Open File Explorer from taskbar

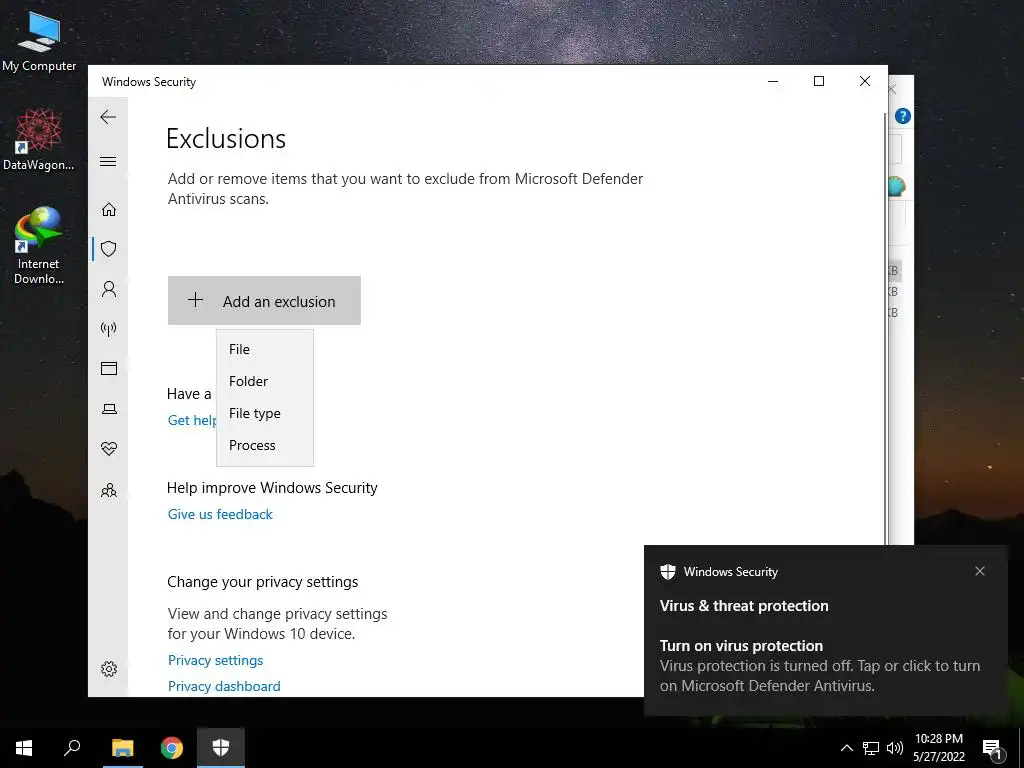(x=122, y=748)
